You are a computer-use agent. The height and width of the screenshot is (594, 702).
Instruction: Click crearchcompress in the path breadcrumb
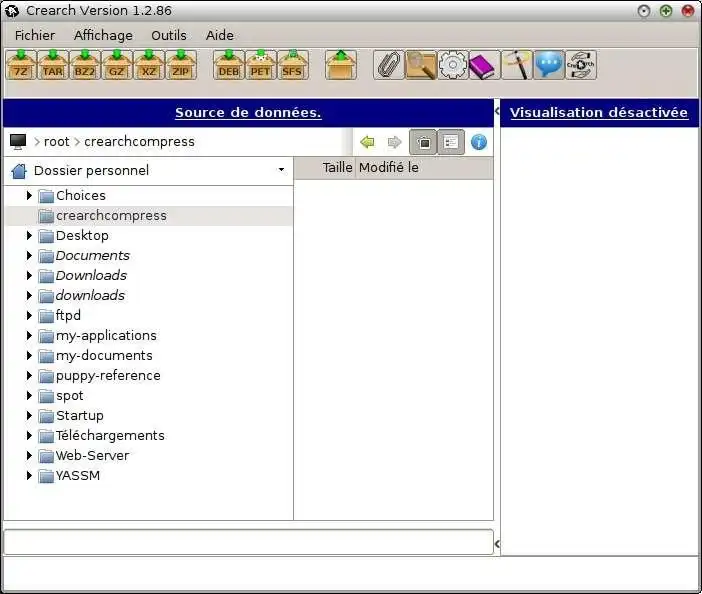click(x=139, y=142)
